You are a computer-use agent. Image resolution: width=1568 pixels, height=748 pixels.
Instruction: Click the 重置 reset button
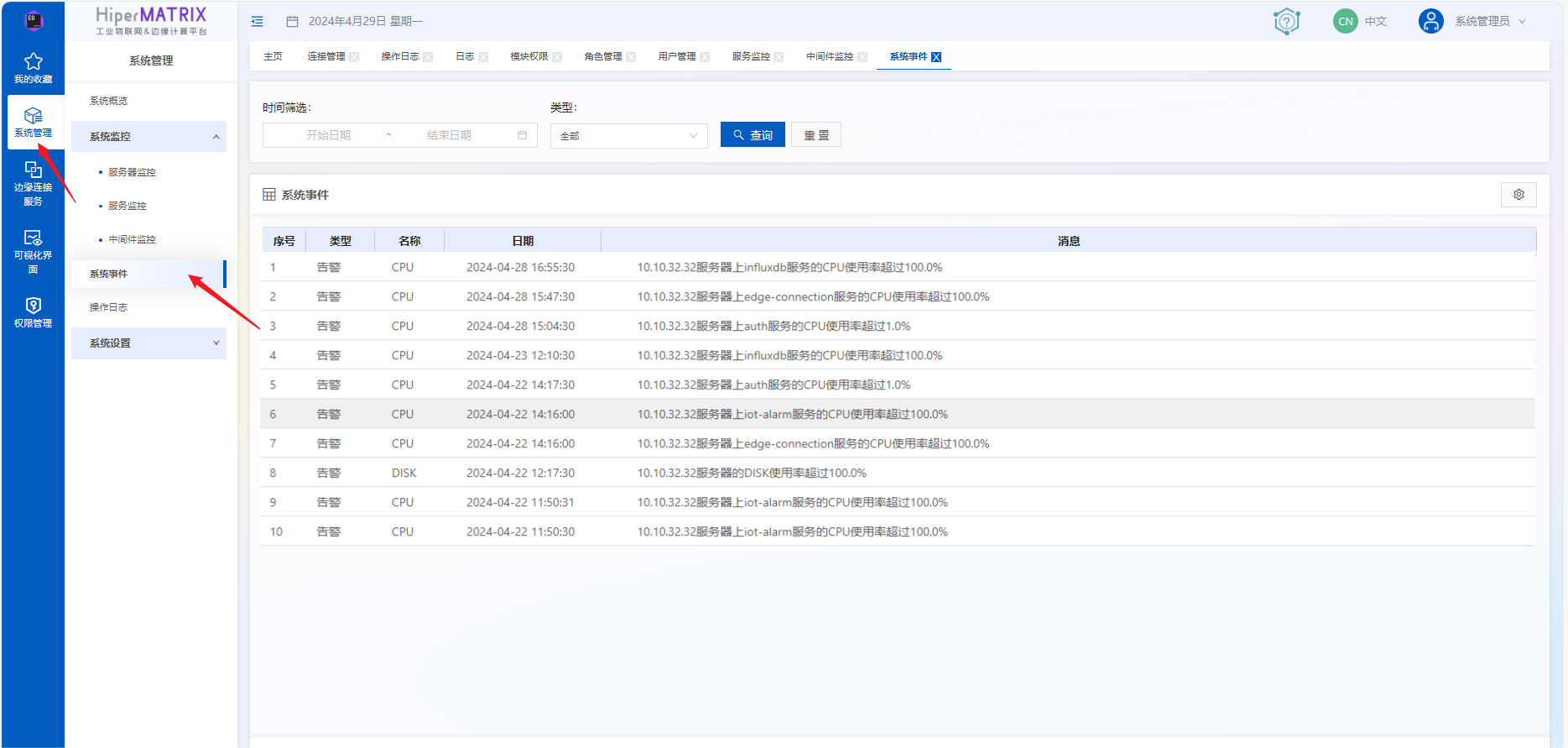pyautogui.click(x=816, y=135)
